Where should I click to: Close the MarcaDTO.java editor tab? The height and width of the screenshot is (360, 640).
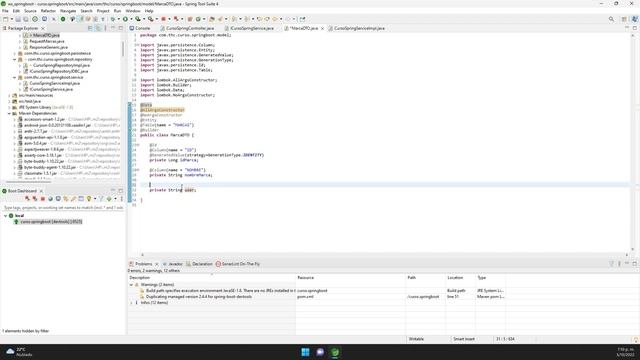[322, 29]
